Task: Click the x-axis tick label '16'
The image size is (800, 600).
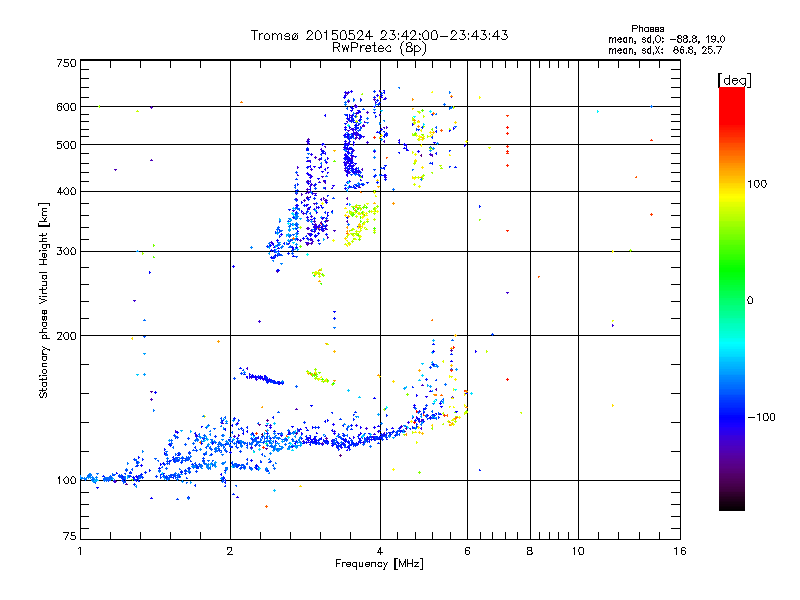Action: [680, 551]
